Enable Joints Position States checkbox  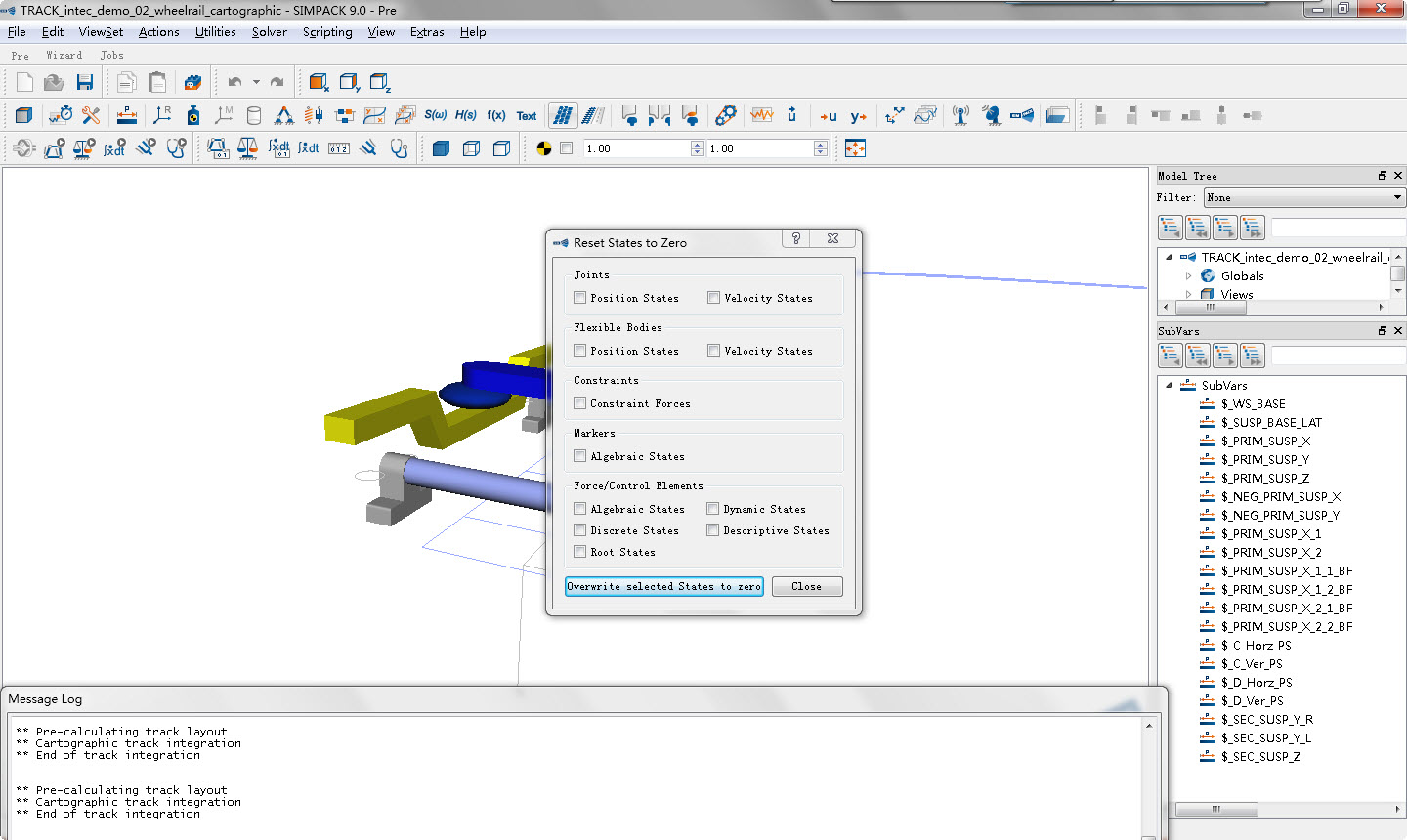(x=580, y=298)
